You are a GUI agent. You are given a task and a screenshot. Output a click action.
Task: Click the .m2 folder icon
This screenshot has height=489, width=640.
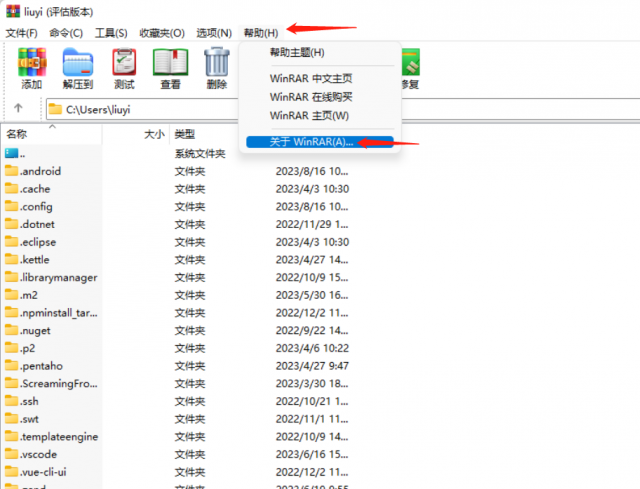coord(11,294)
